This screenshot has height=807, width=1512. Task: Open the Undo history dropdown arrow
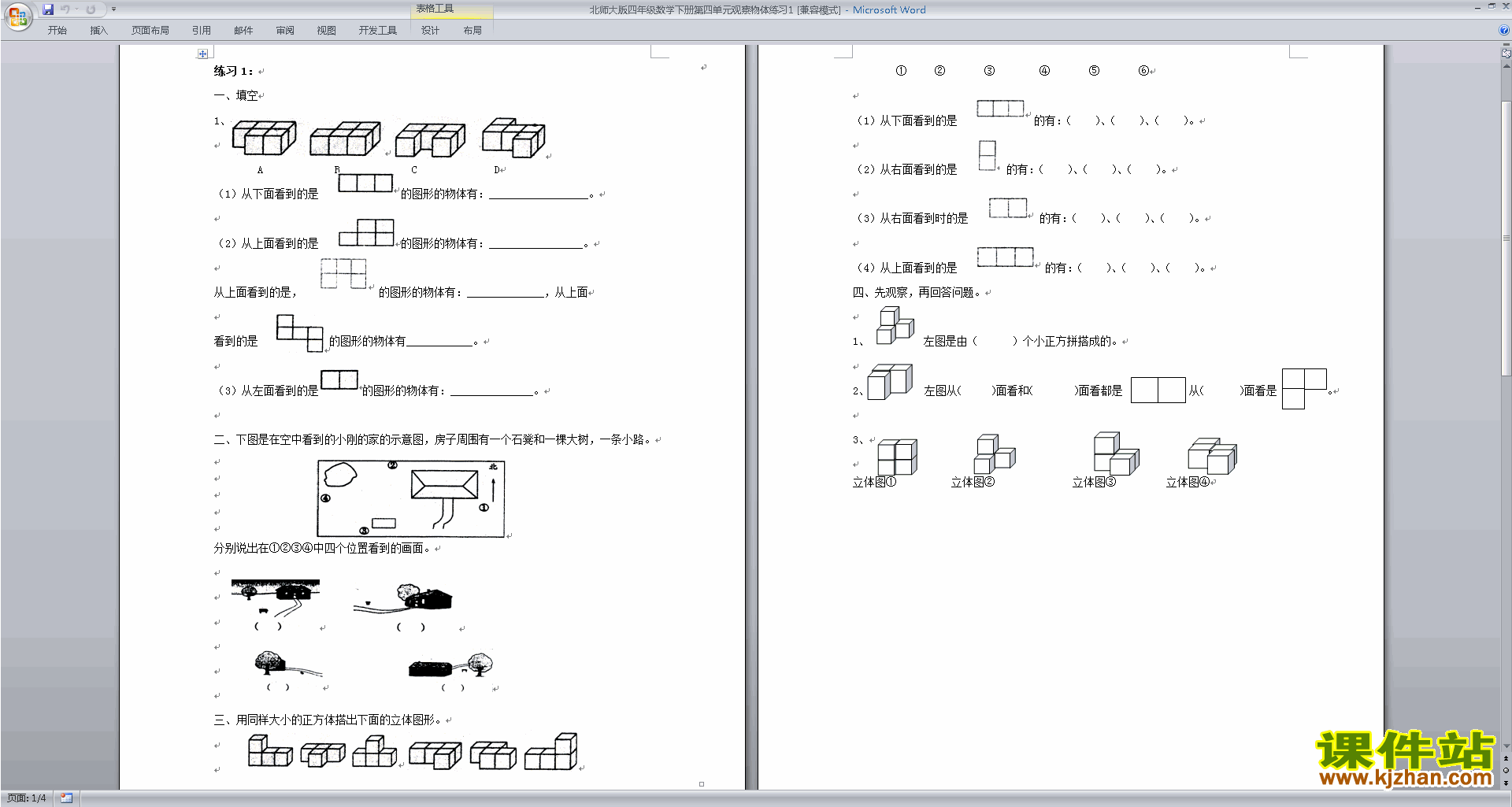(77, 9)
